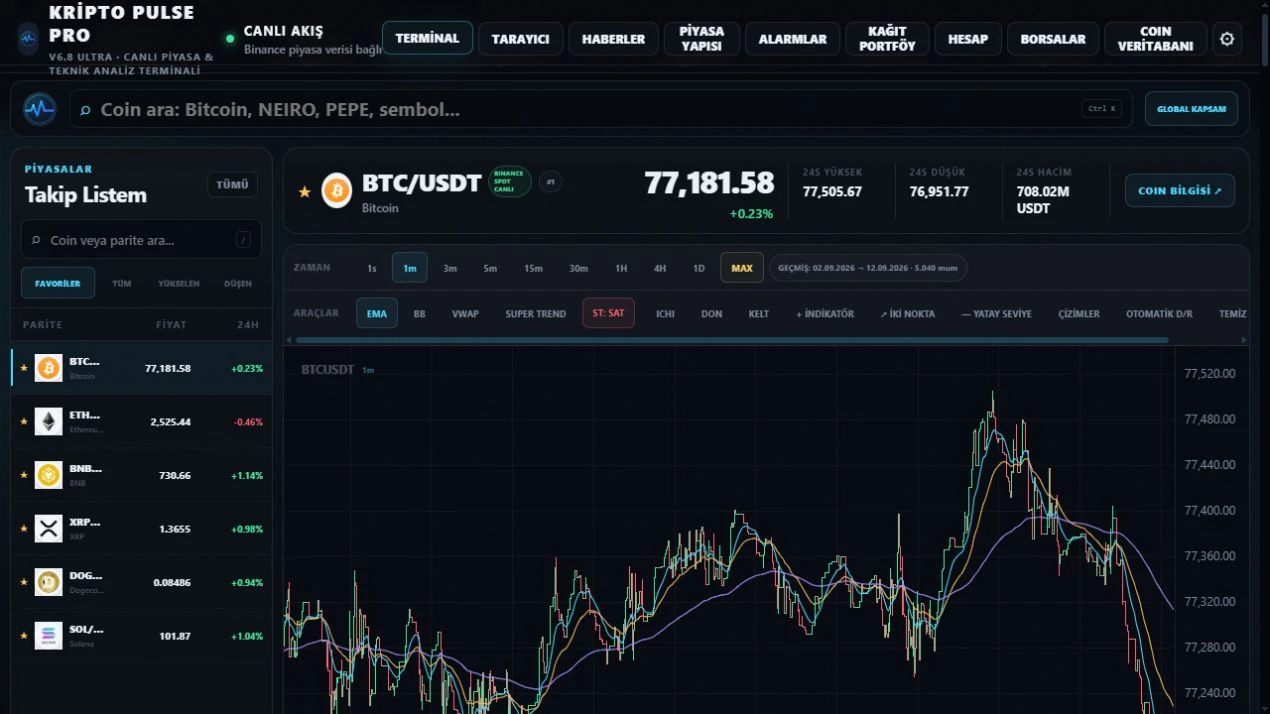This screenshot has width=1270, height=714.
Task: Click the pulse waveform icon beside search
Action: [x=40, y=109]
